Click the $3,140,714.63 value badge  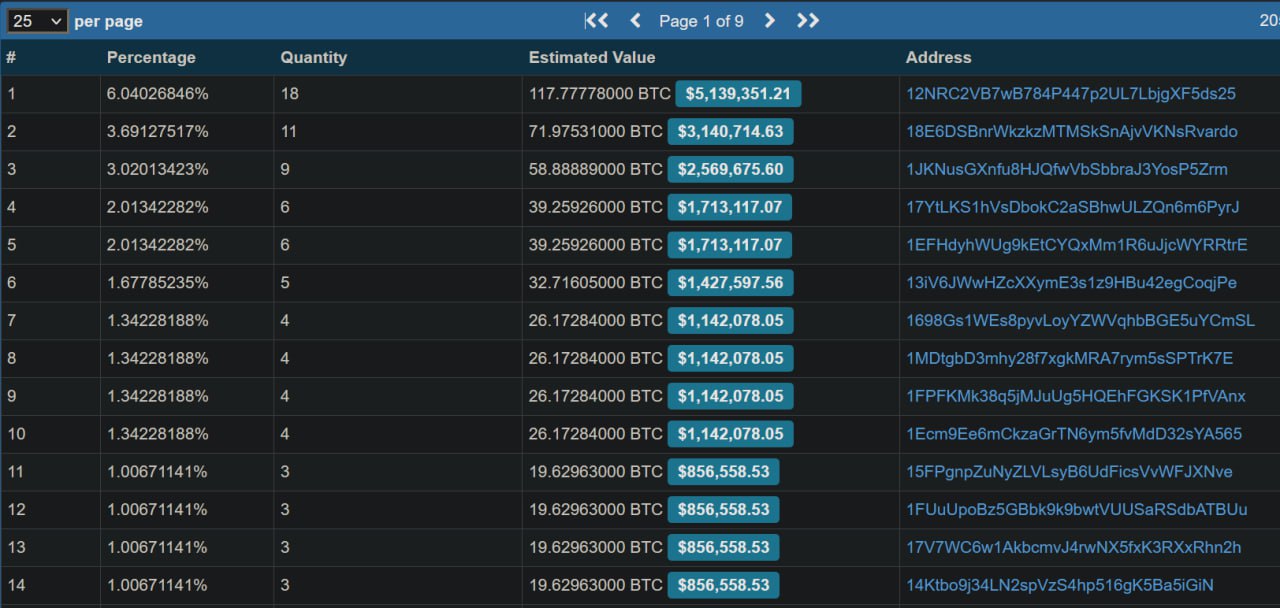coord(730,132)
